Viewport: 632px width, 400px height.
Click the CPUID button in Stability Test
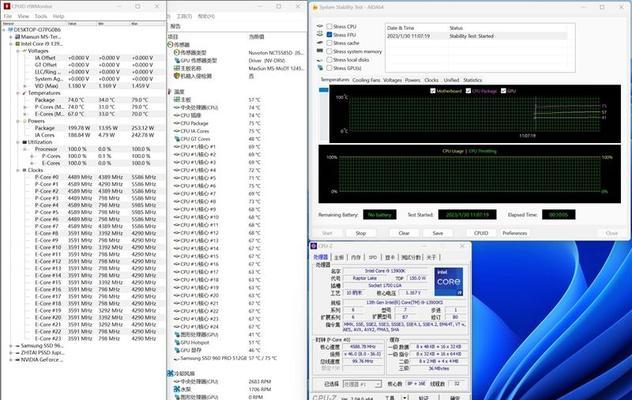(481, 233)
